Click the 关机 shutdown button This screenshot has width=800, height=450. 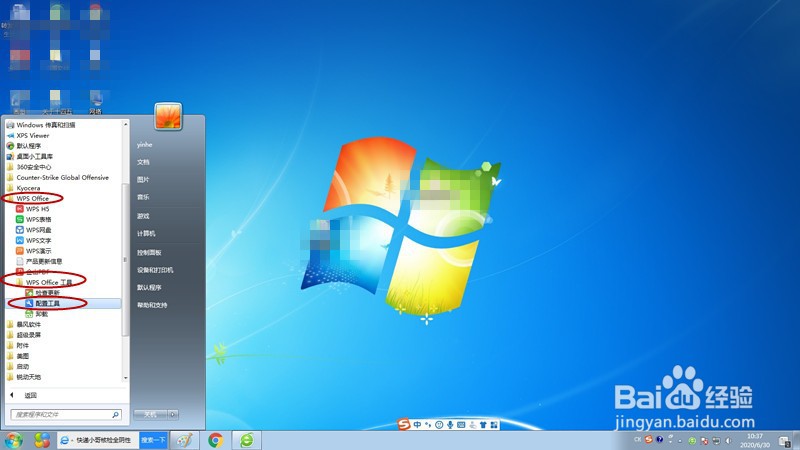[151, 414]
